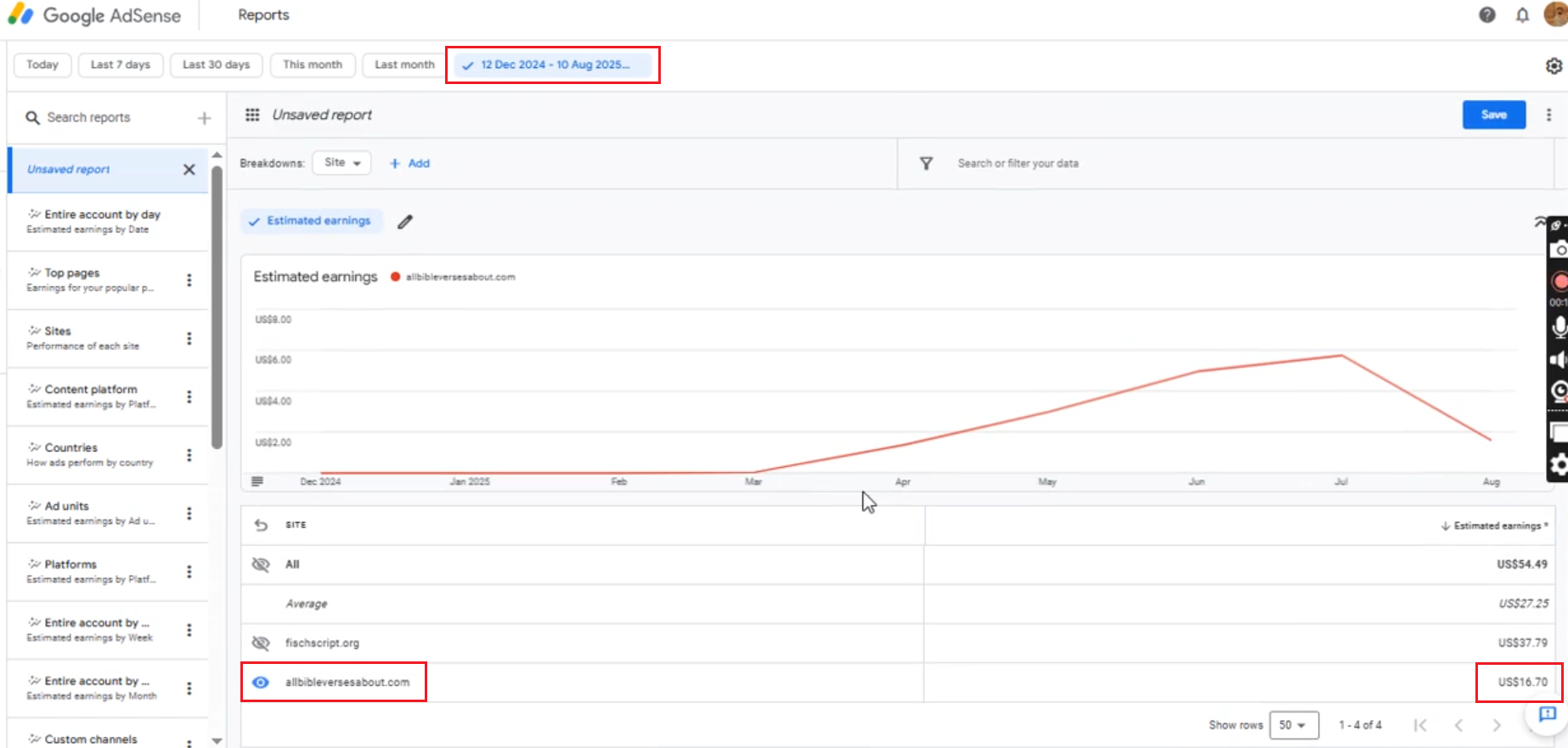The height and width of the screenshot is (748, 1568).
Task: Open the notifications bell
Action: click(1522, 15)
